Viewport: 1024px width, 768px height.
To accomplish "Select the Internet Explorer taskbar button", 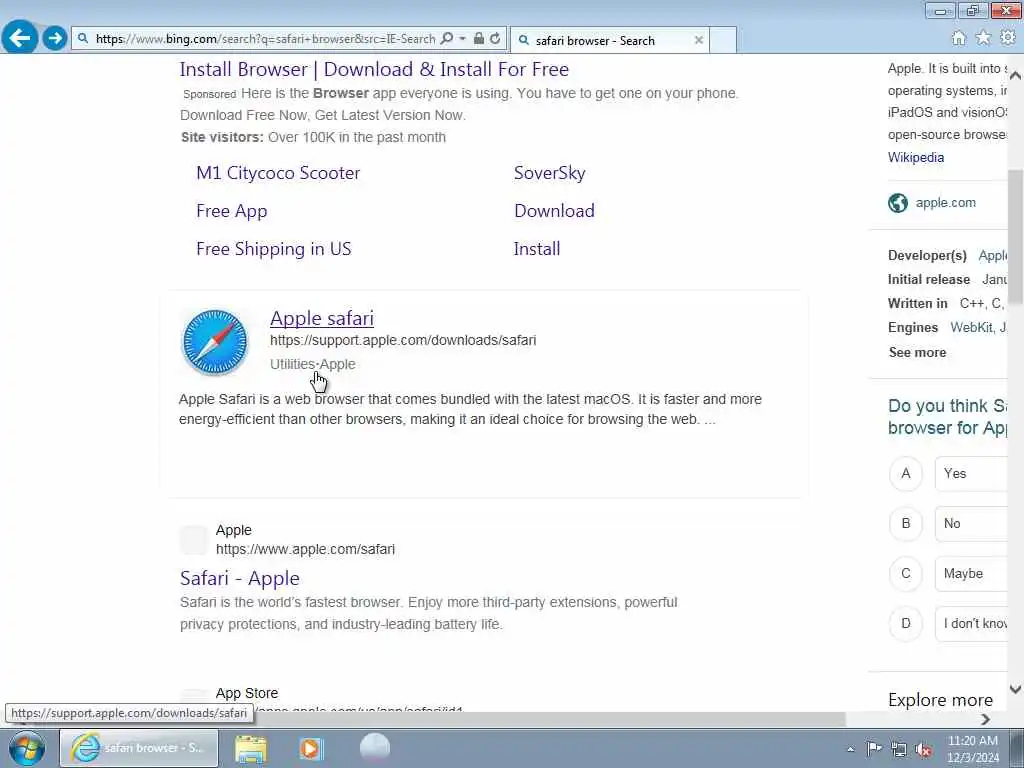I will 139,748.
